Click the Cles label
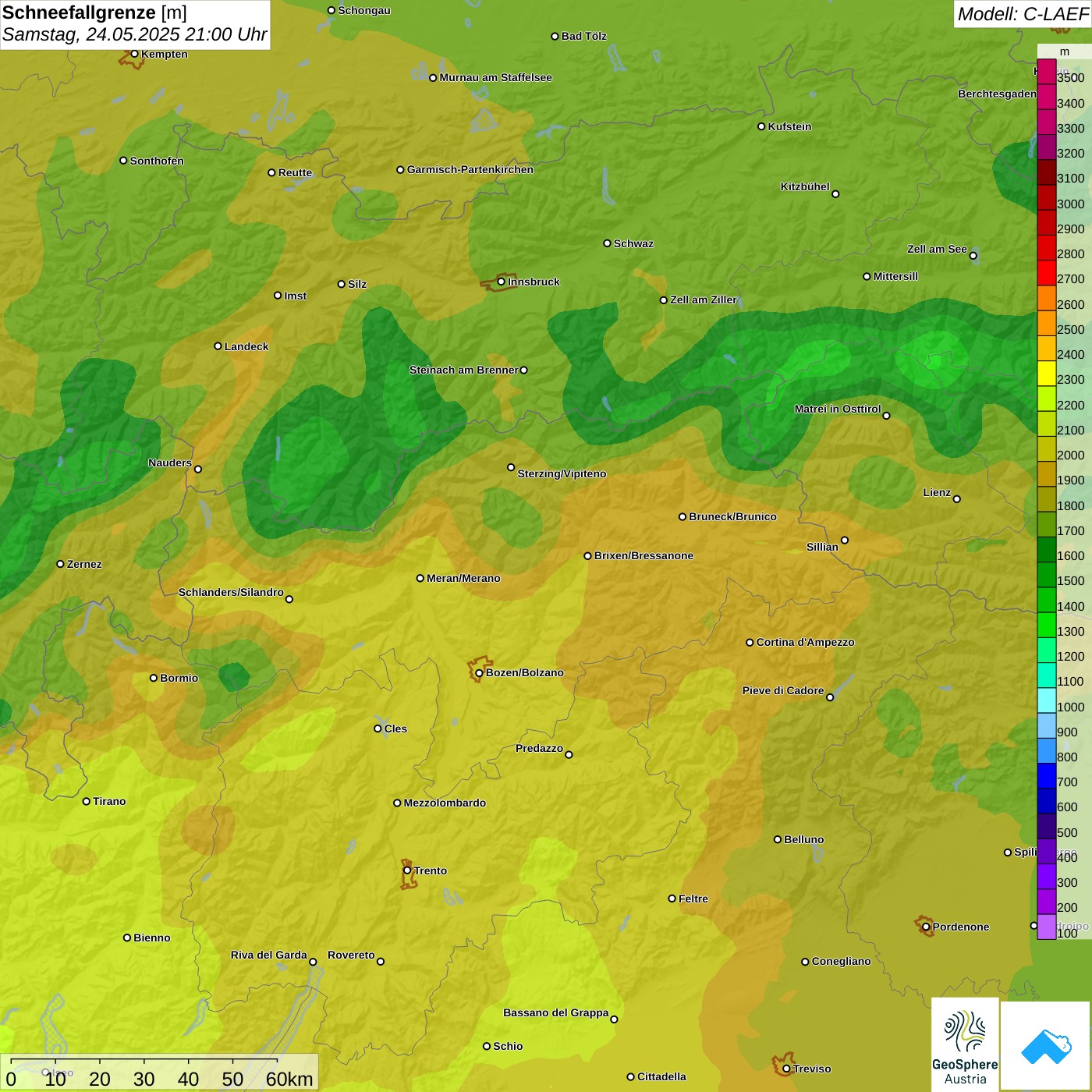Screen dimensions: 1092x1092 click(395, 729)
